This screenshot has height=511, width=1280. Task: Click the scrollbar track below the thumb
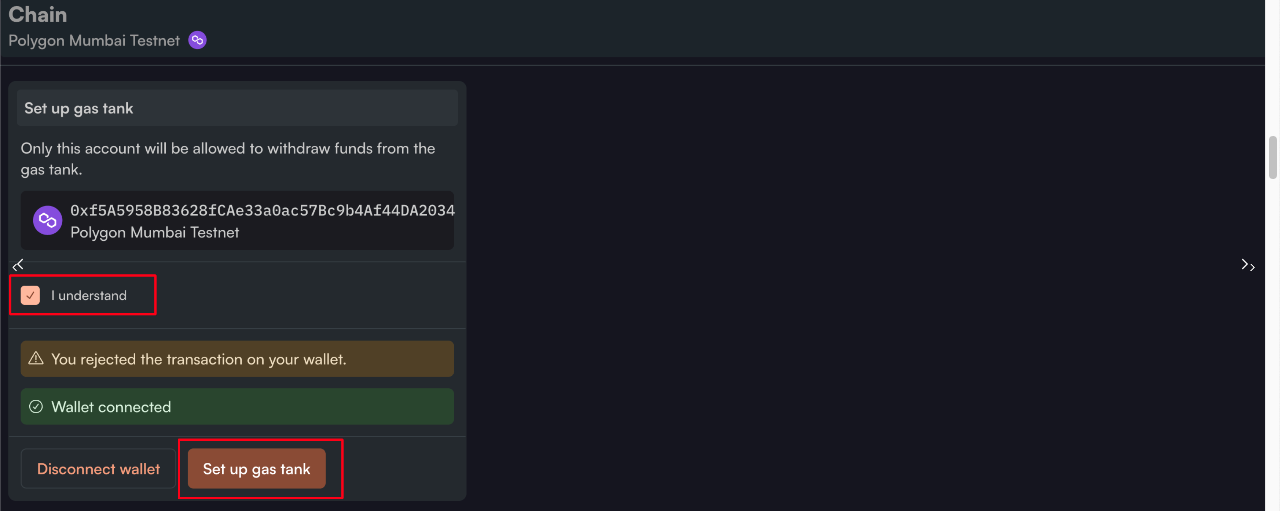pos(1273,350)
